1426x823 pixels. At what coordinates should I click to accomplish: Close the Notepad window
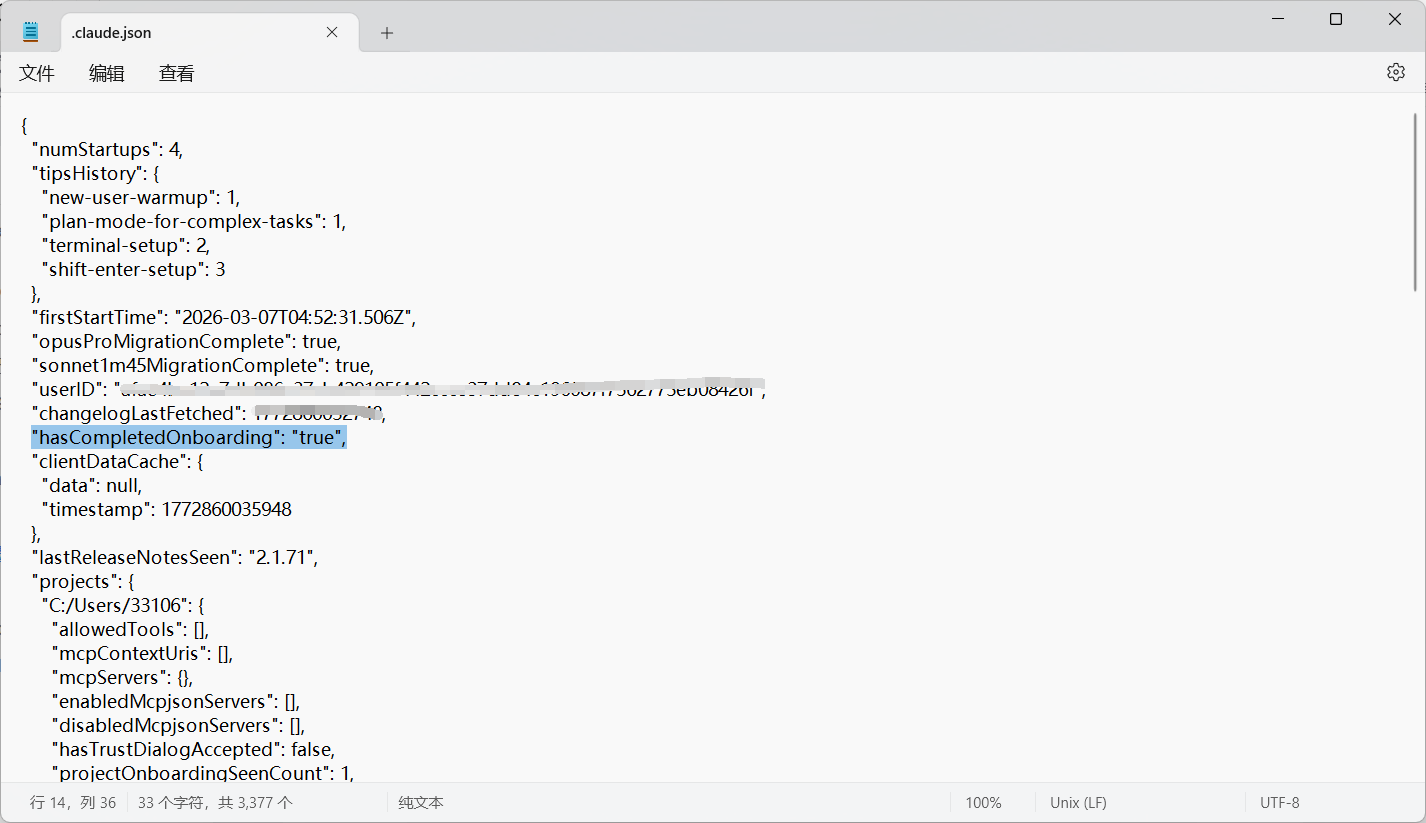(x=1395, y=19)
